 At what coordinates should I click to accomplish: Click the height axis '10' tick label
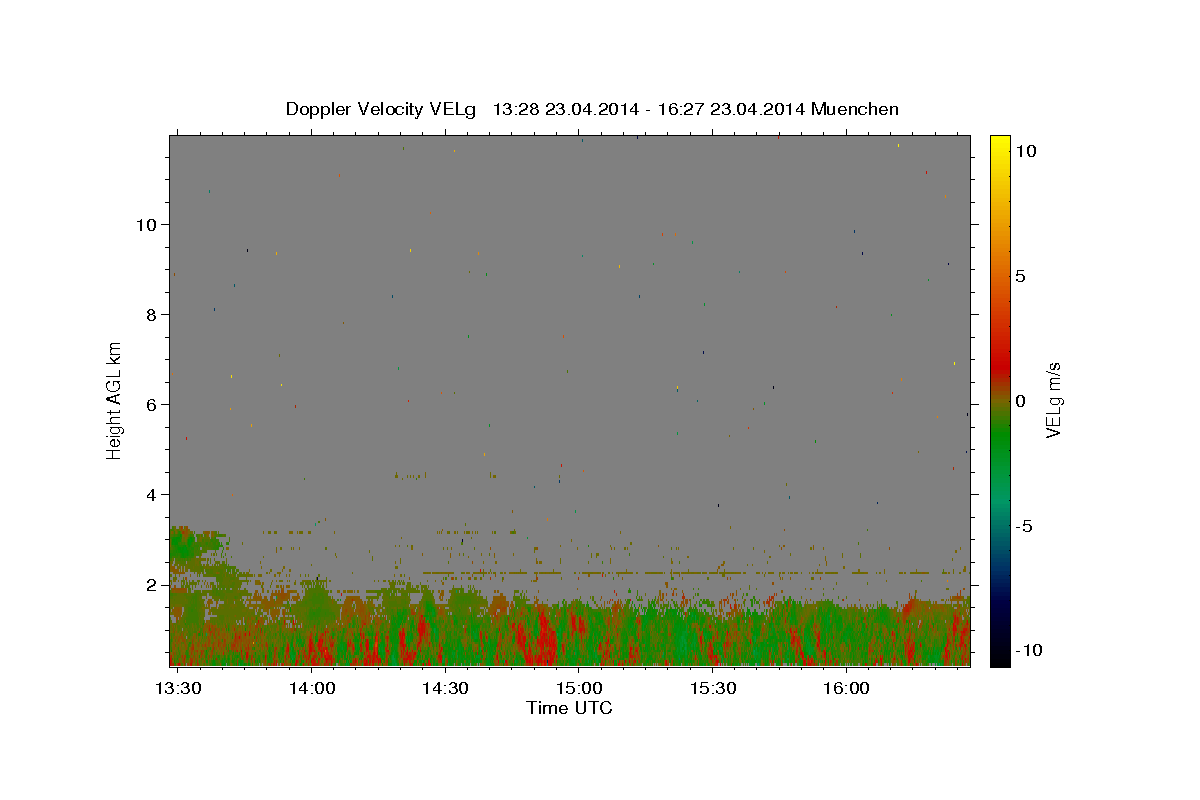[x=147, y=224]
